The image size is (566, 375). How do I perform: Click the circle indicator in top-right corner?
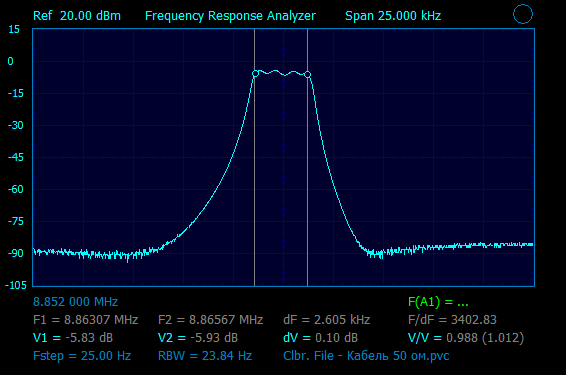tap(523, 14)
